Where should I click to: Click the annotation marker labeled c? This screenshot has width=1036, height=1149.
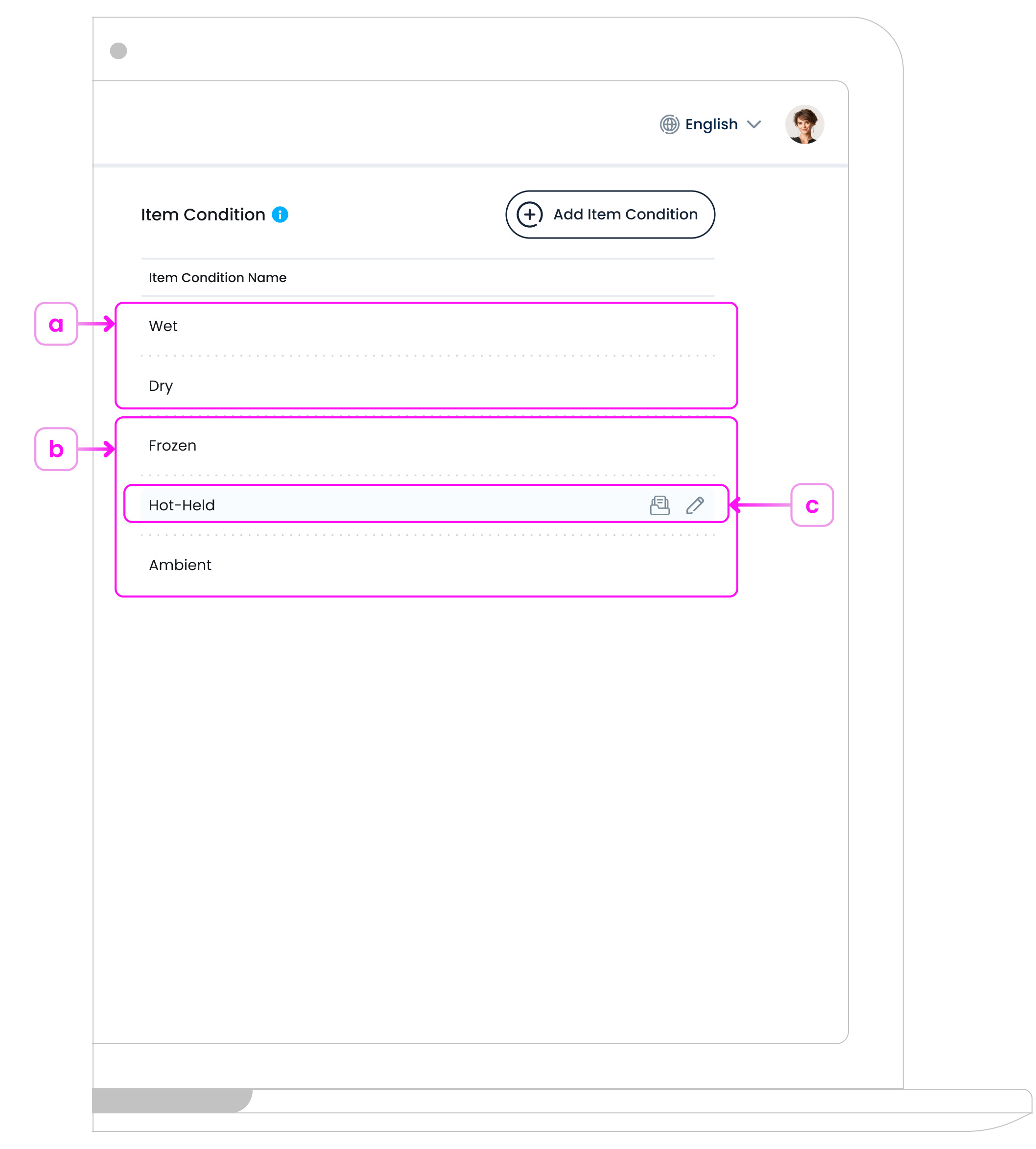(812, 505)
